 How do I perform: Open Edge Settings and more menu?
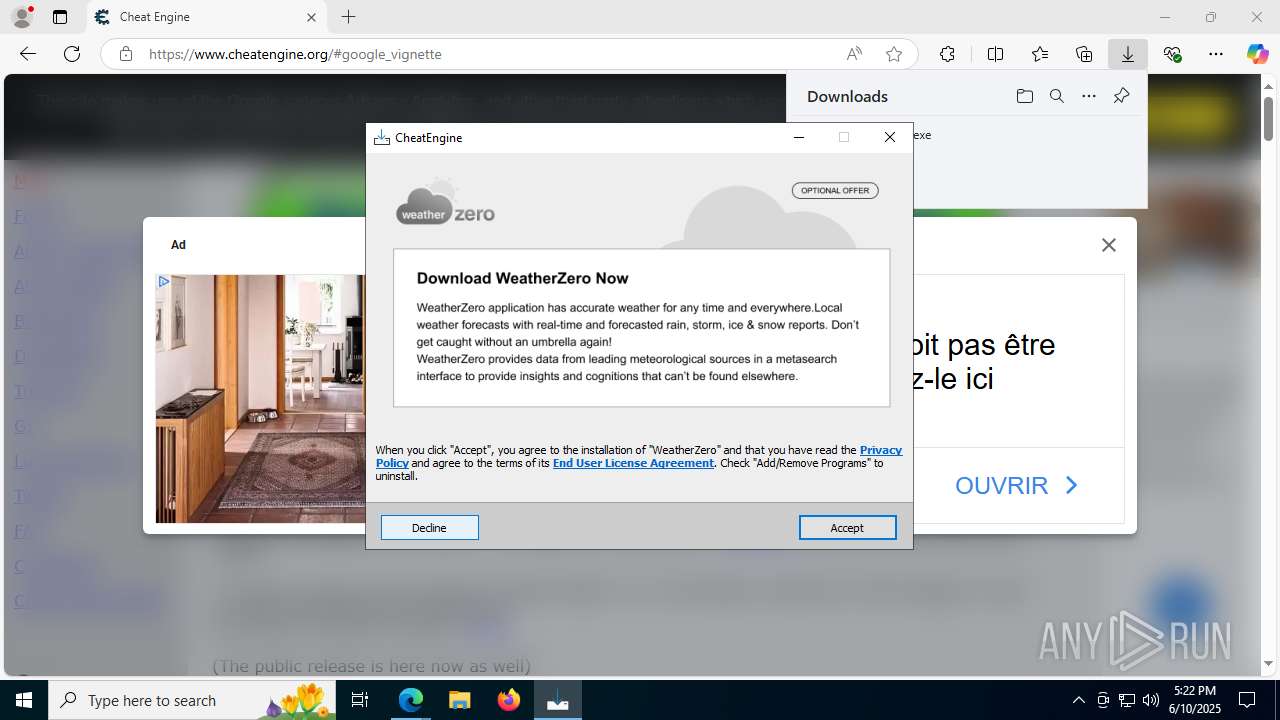coord(1215,54)
